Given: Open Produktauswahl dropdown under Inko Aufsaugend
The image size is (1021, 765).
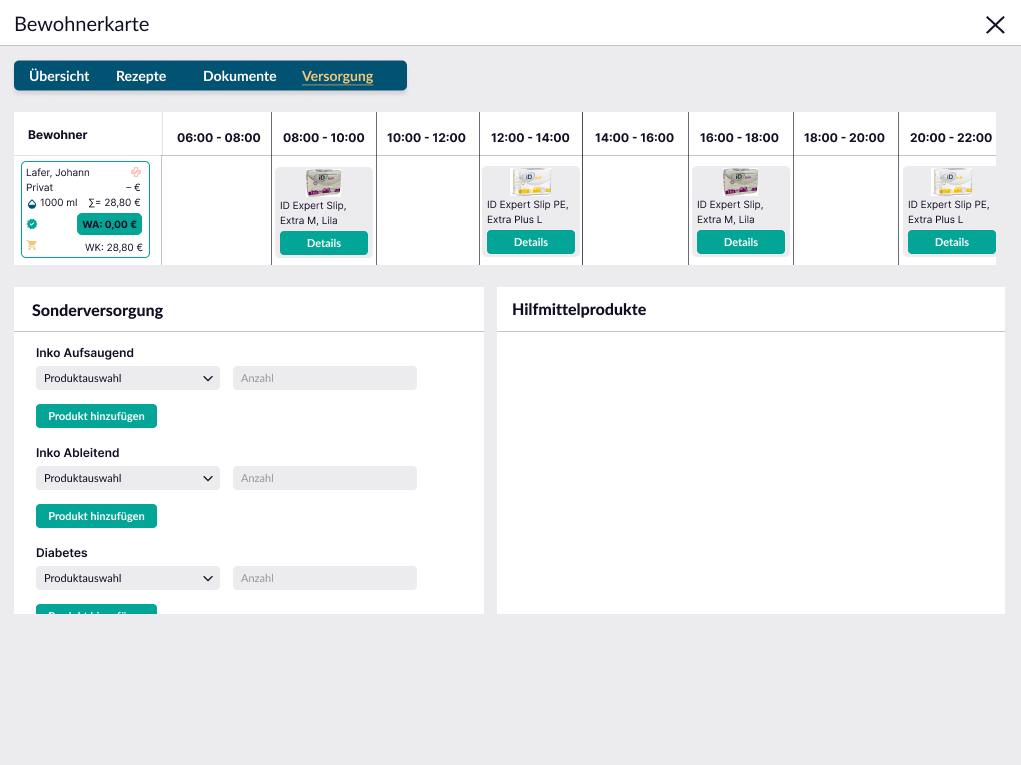Looking at the screenshot, I should tap(128, 378).
